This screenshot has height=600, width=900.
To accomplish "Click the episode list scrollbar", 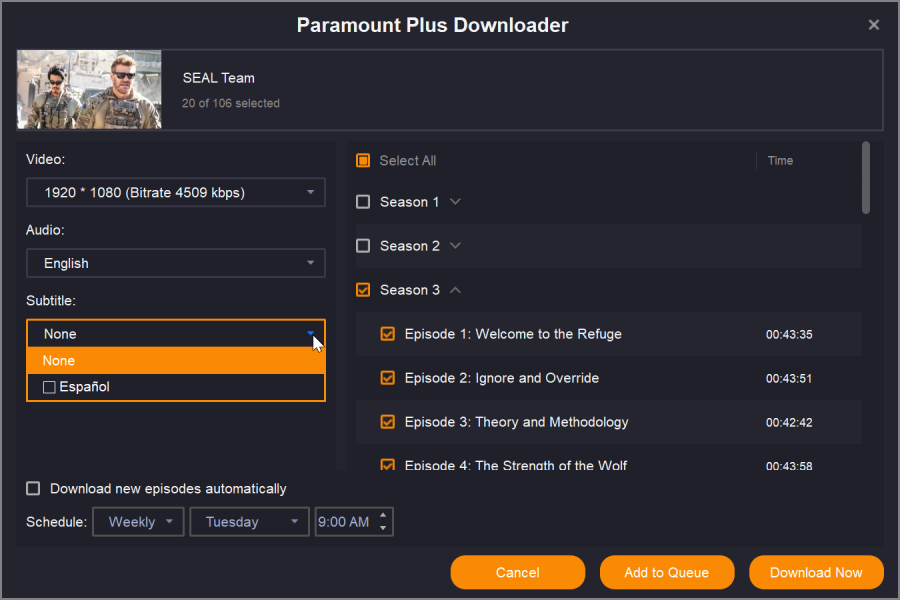I will pos(866,177).
